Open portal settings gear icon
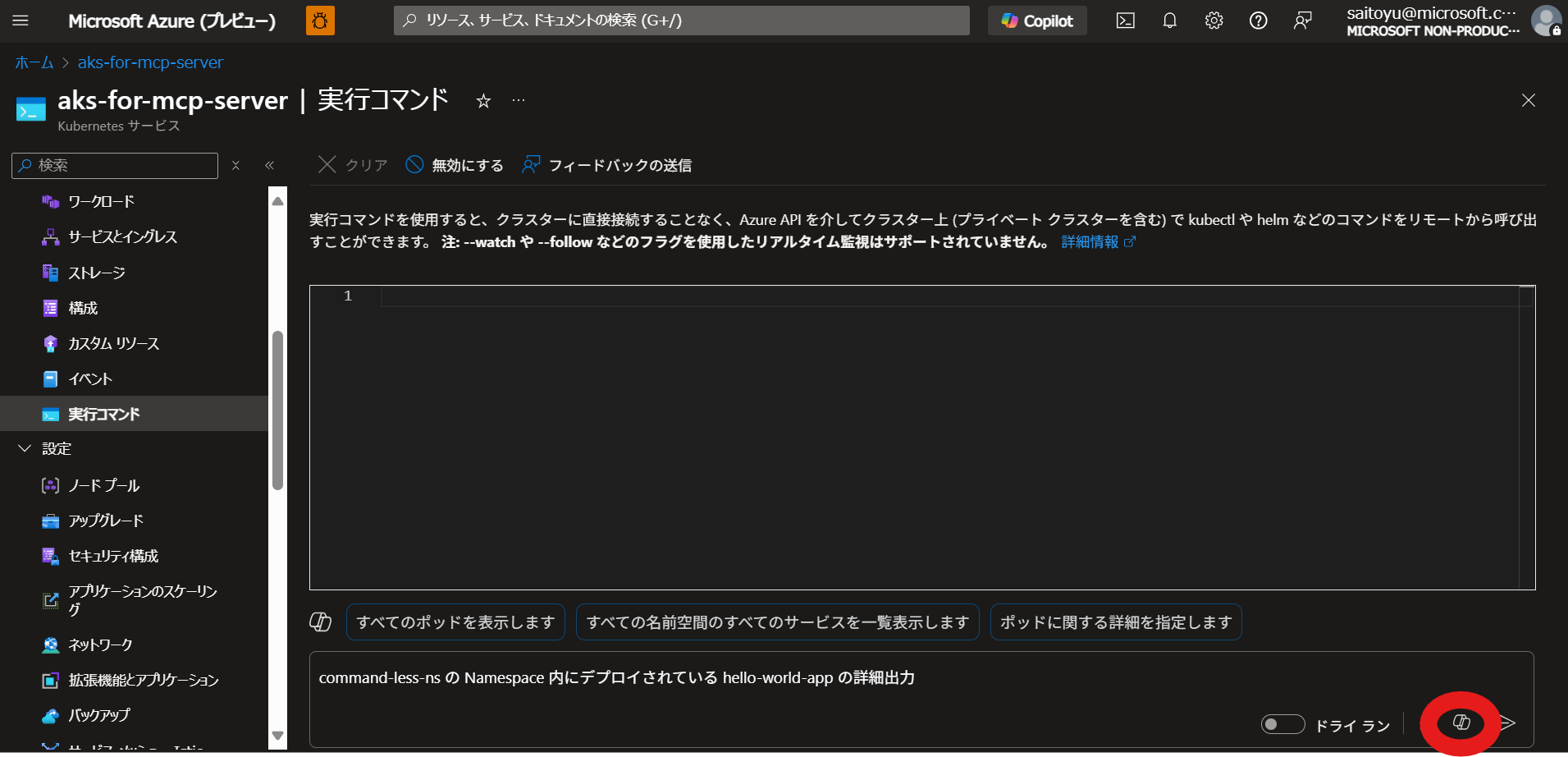The width and height of the screenshot is (1568, 757). pyautogui.click(x=1214, y=21)
